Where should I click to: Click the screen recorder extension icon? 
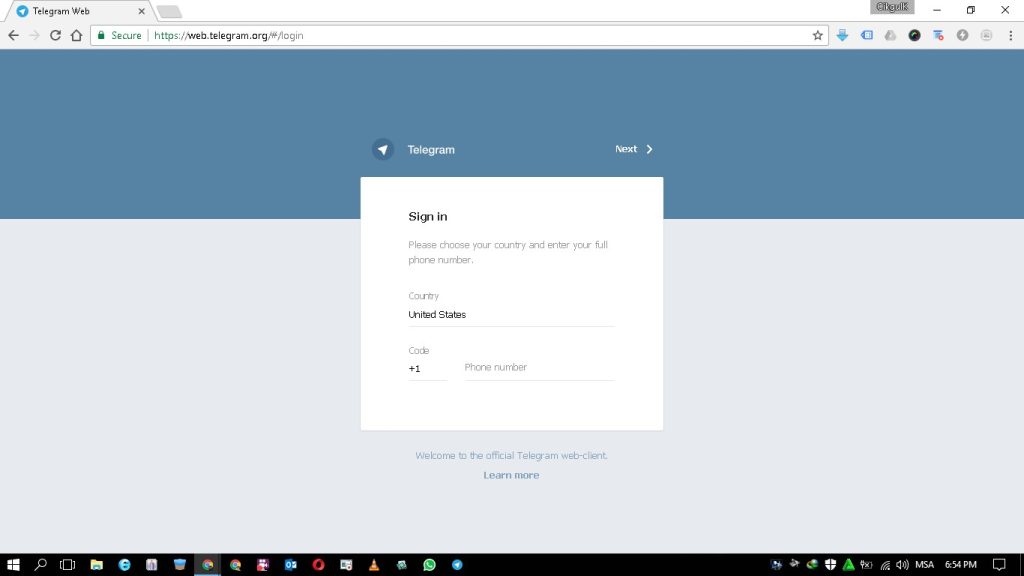click(938, 35)
